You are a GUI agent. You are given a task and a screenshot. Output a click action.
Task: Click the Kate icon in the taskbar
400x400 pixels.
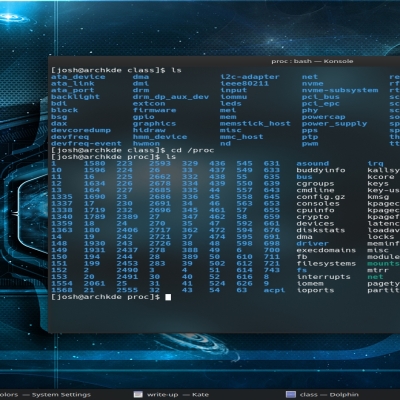tap(138, 395)
